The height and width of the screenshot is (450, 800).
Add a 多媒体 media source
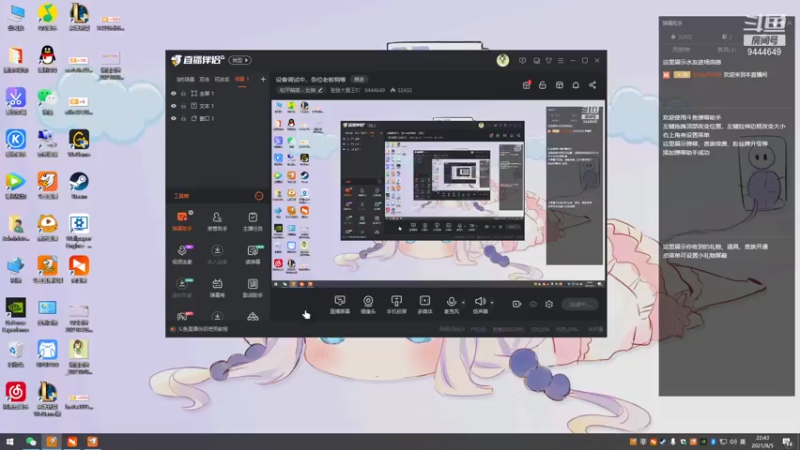(x=424, y=305)
